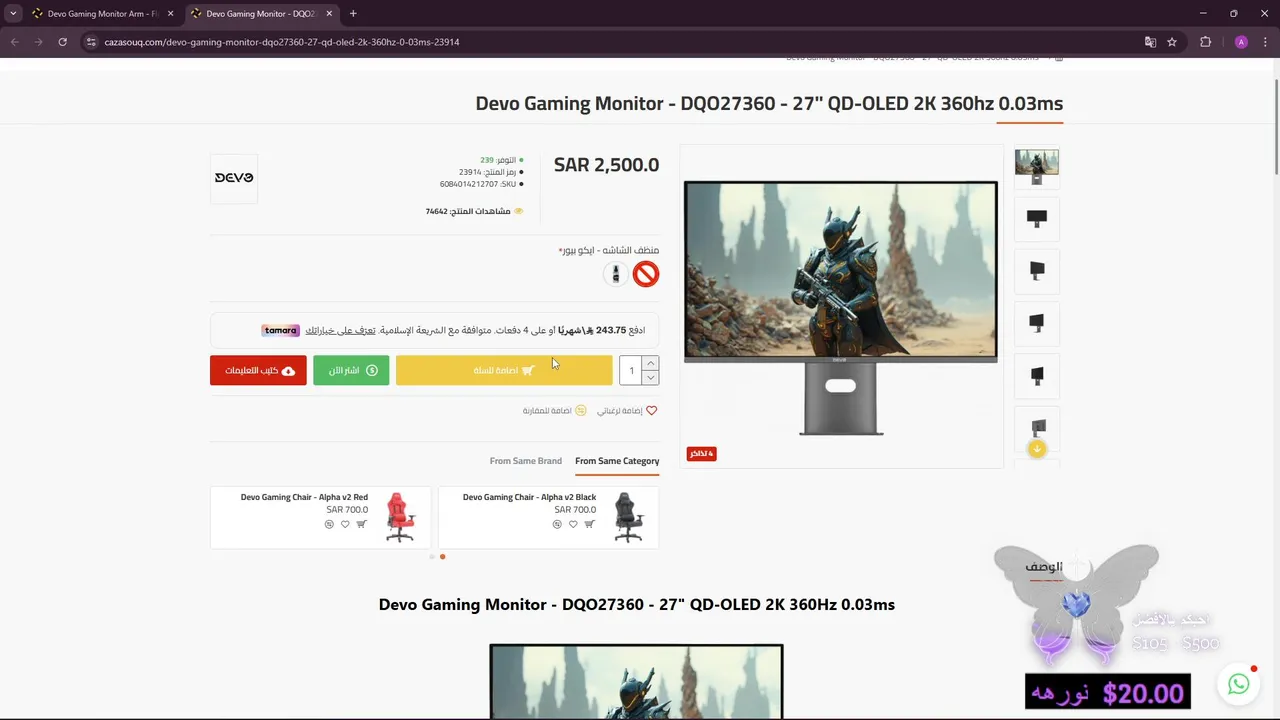The width and height of the screenshot is (1280, 720).
Task: Open the Chrome three-dot menu
Action: pos(1265,42)
